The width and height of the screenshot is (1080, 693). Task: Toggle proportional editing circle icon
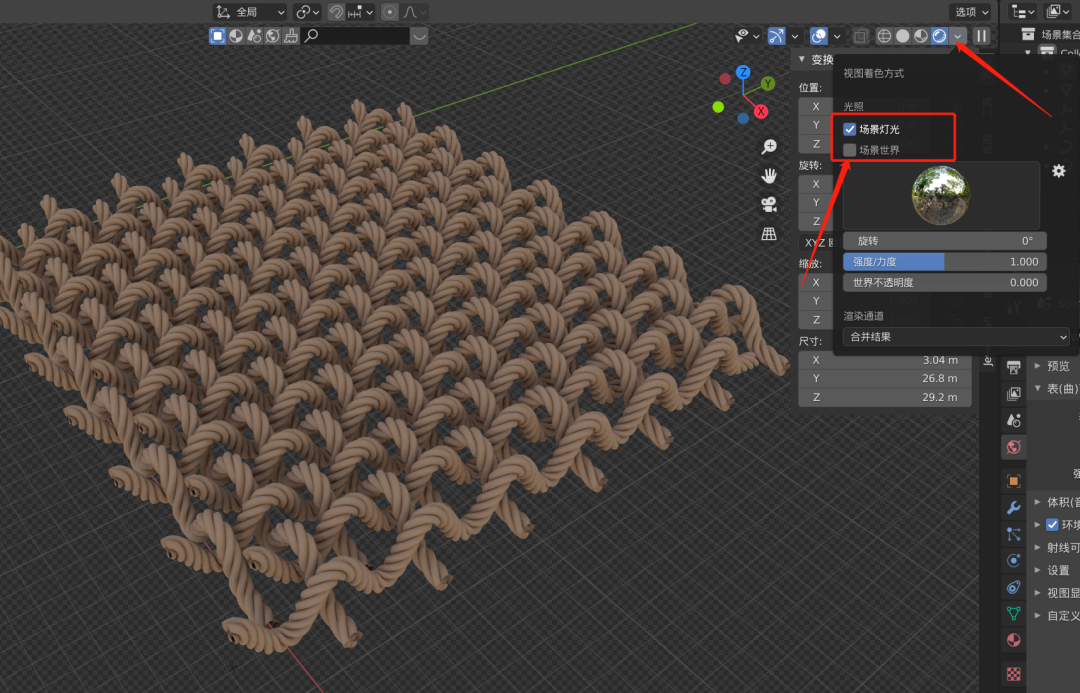[x=390, y=12]
